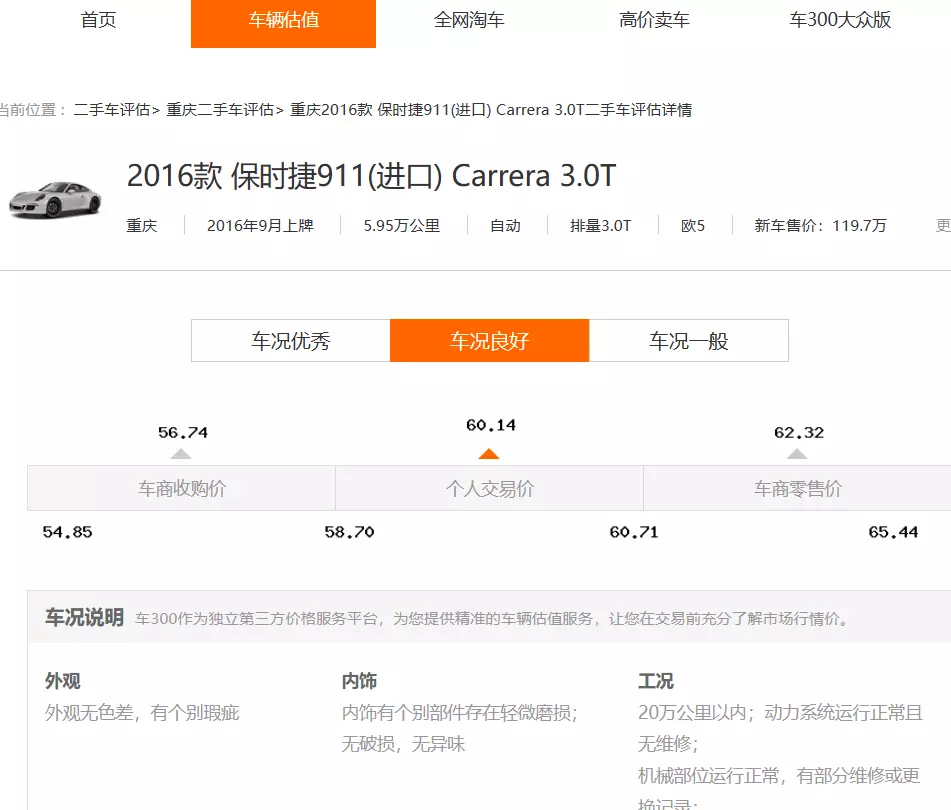Click the 62.32 price value

click(799, 433)
